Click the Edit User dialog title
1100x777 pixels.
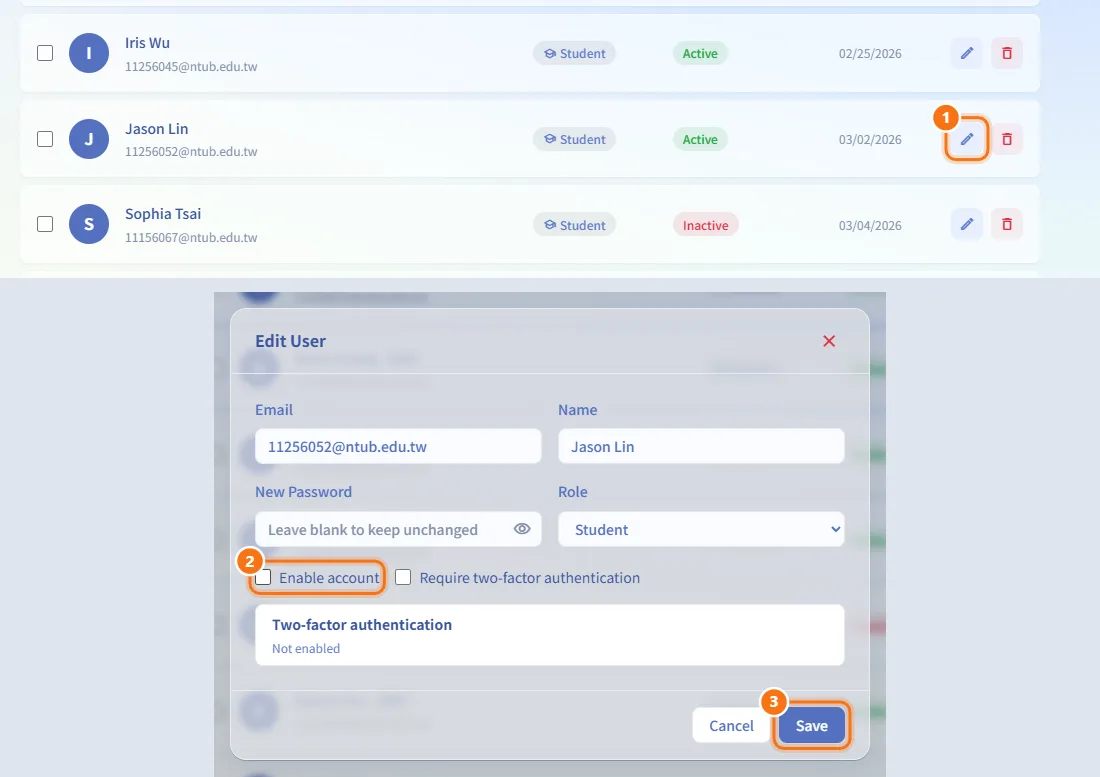[x=290, y=341]
